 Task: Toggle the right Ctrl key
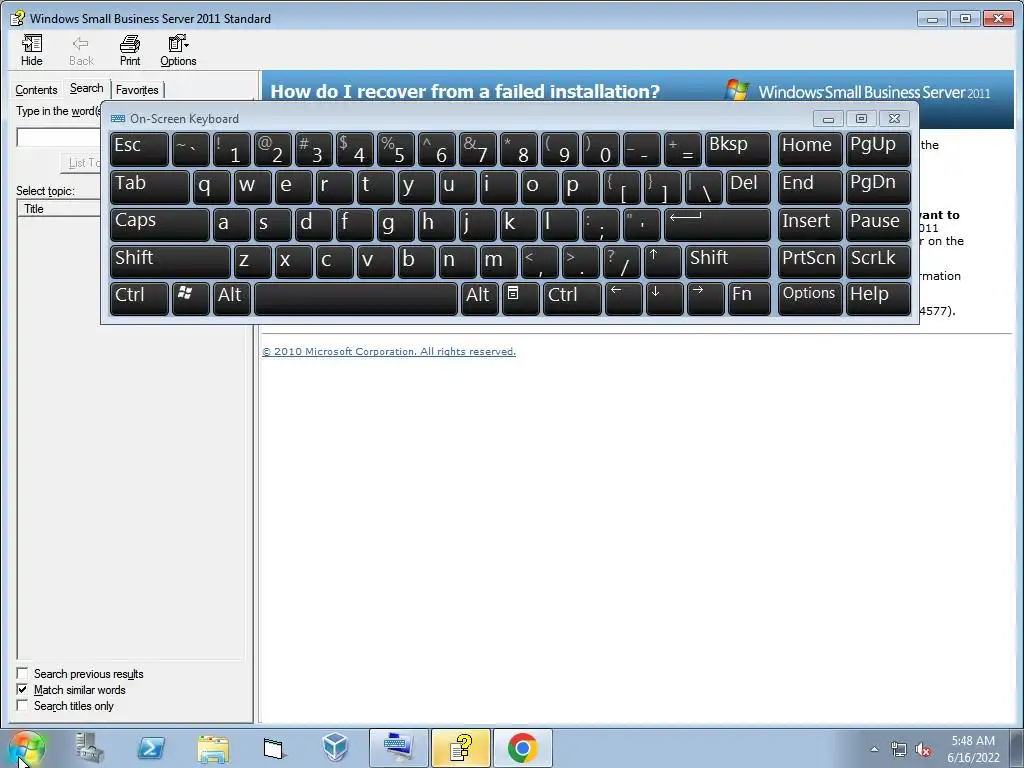(x=572, y=298)
